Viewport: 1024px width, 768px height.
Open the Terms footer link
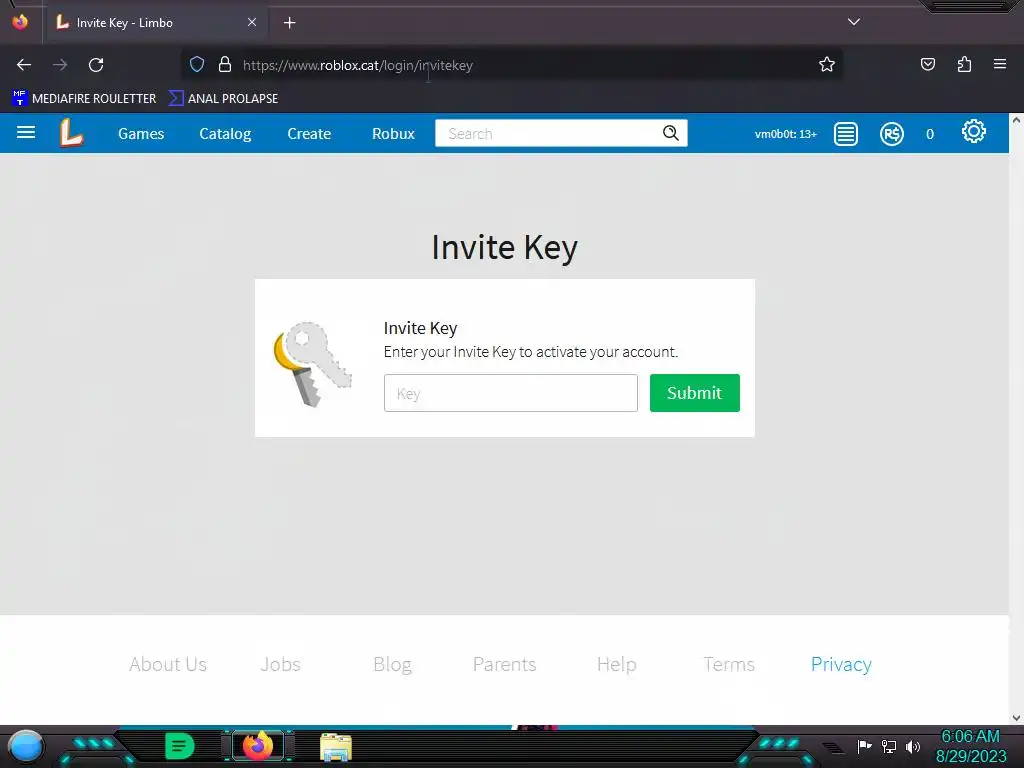[729, 664]
